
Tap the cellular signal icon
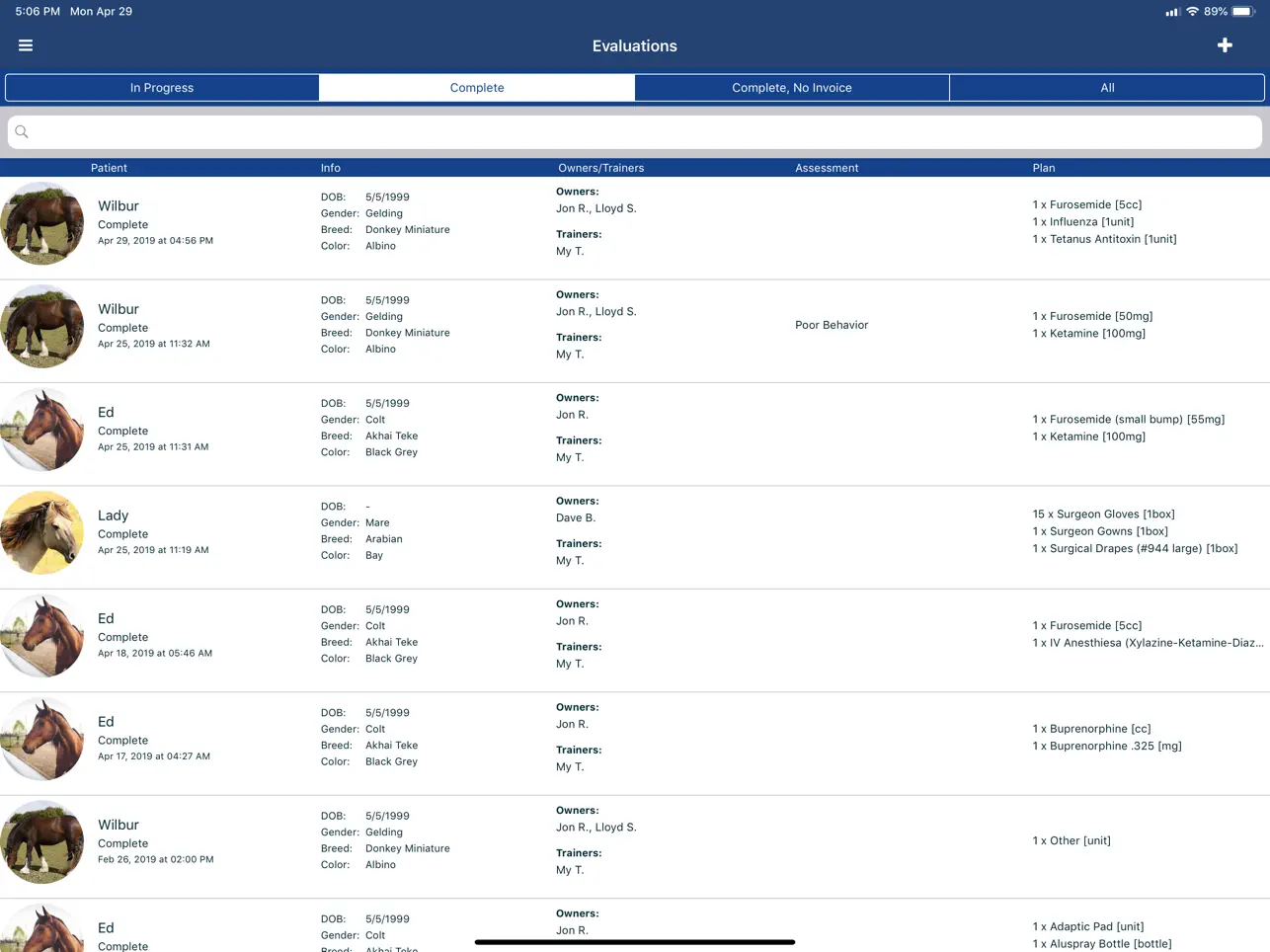(1172, 12)
